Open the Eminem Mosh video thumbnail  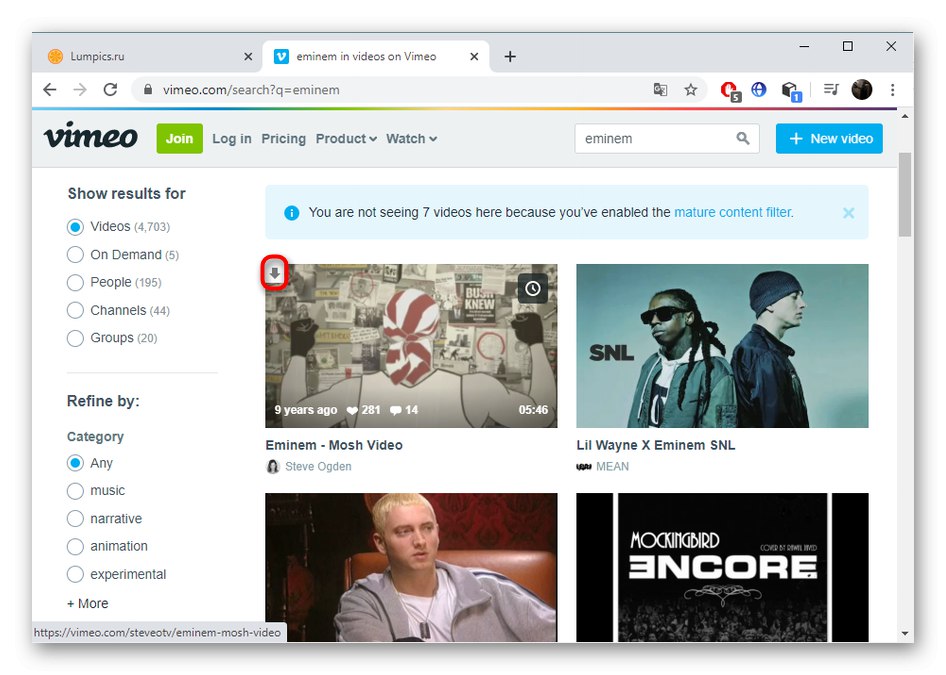411,346
